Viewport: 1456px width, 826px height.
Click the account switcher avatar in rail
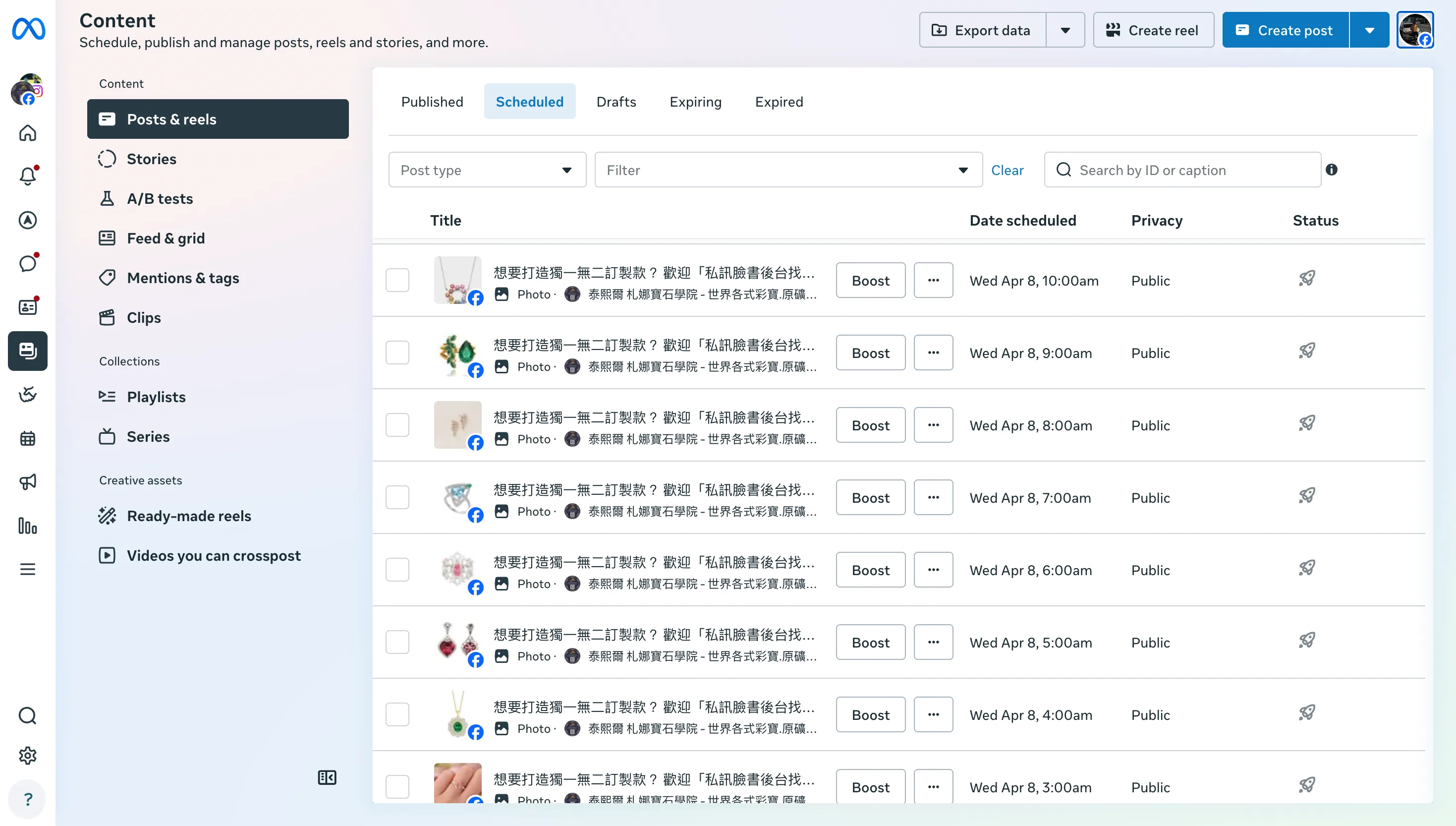pyautogui.click(x=27, y=90)
